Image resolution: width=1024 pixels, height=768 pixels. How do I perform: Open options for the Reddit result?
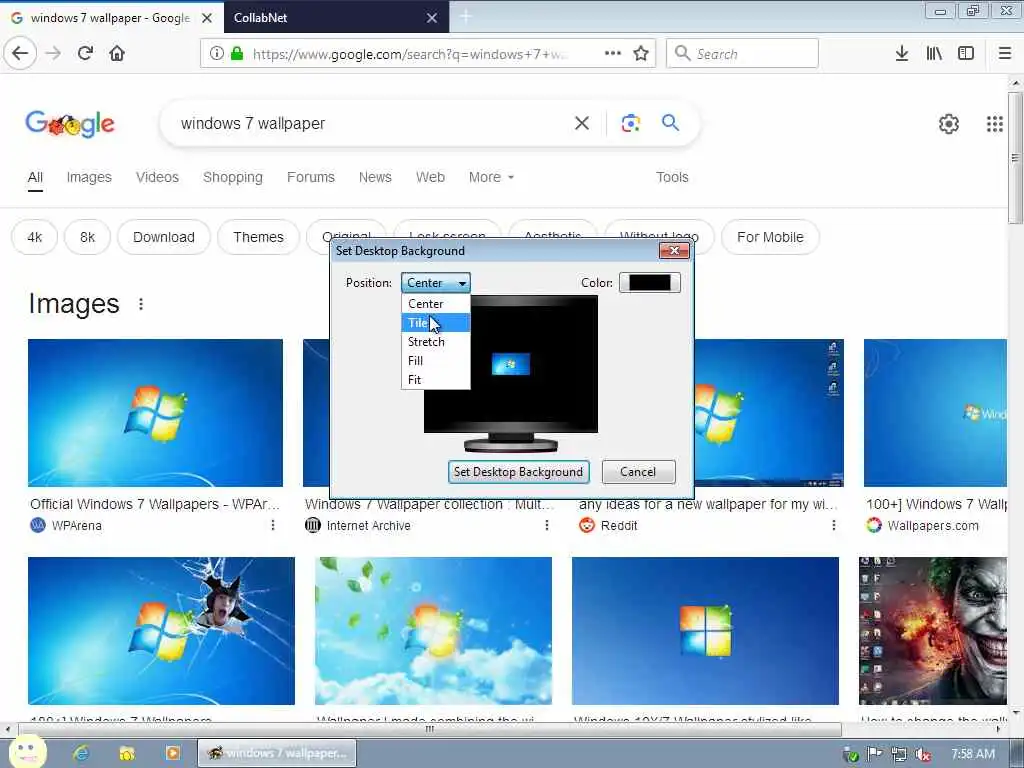coord(834,525)
